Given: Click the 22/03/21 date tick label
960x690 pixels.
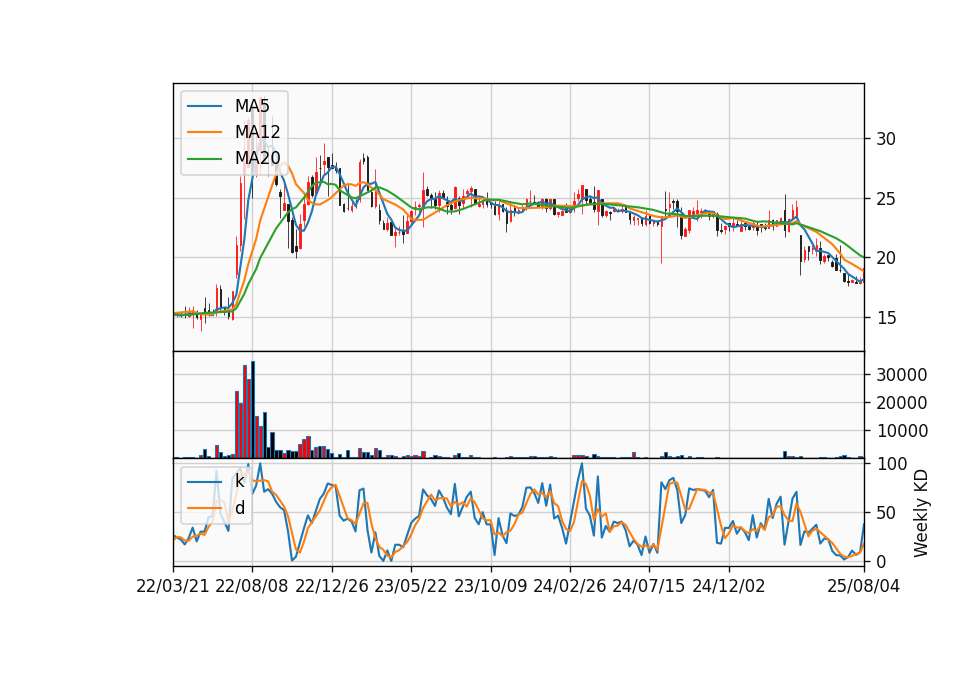Looking at the screenshot, I should click(x=173, y=587).
